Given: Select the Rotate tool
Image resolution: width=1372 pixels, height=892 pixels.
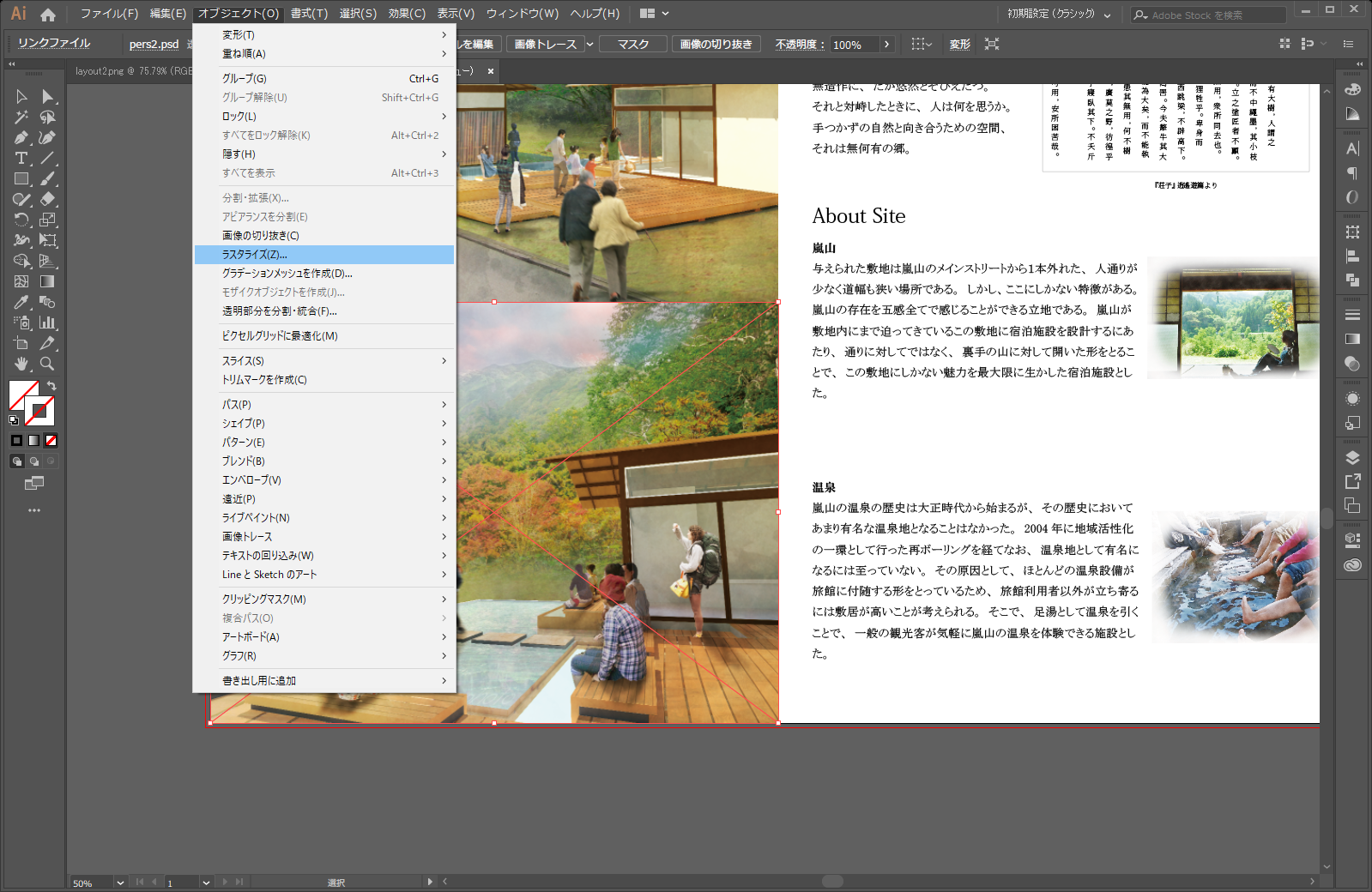Looking at the screenshot, I should (21, 220).
